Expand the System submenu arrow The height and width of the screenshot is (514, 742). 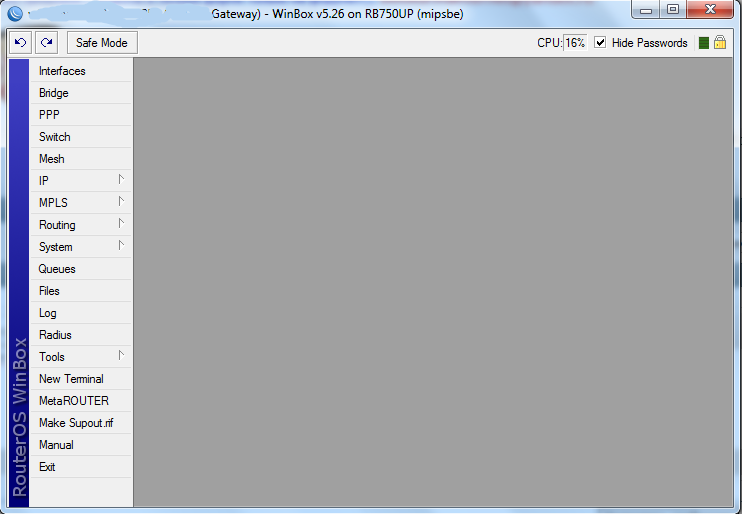coord(121,246)
